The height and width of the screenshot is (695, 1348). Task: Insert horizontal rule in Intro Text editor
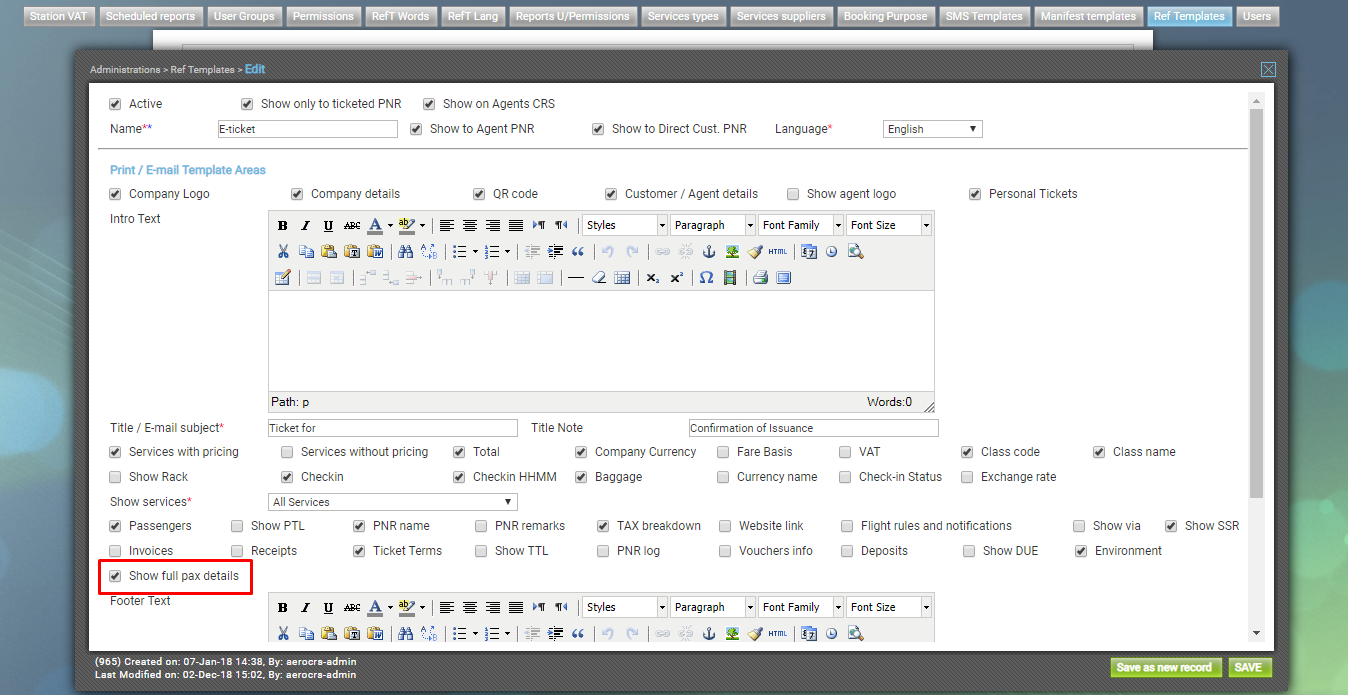[x=576, y=277]
